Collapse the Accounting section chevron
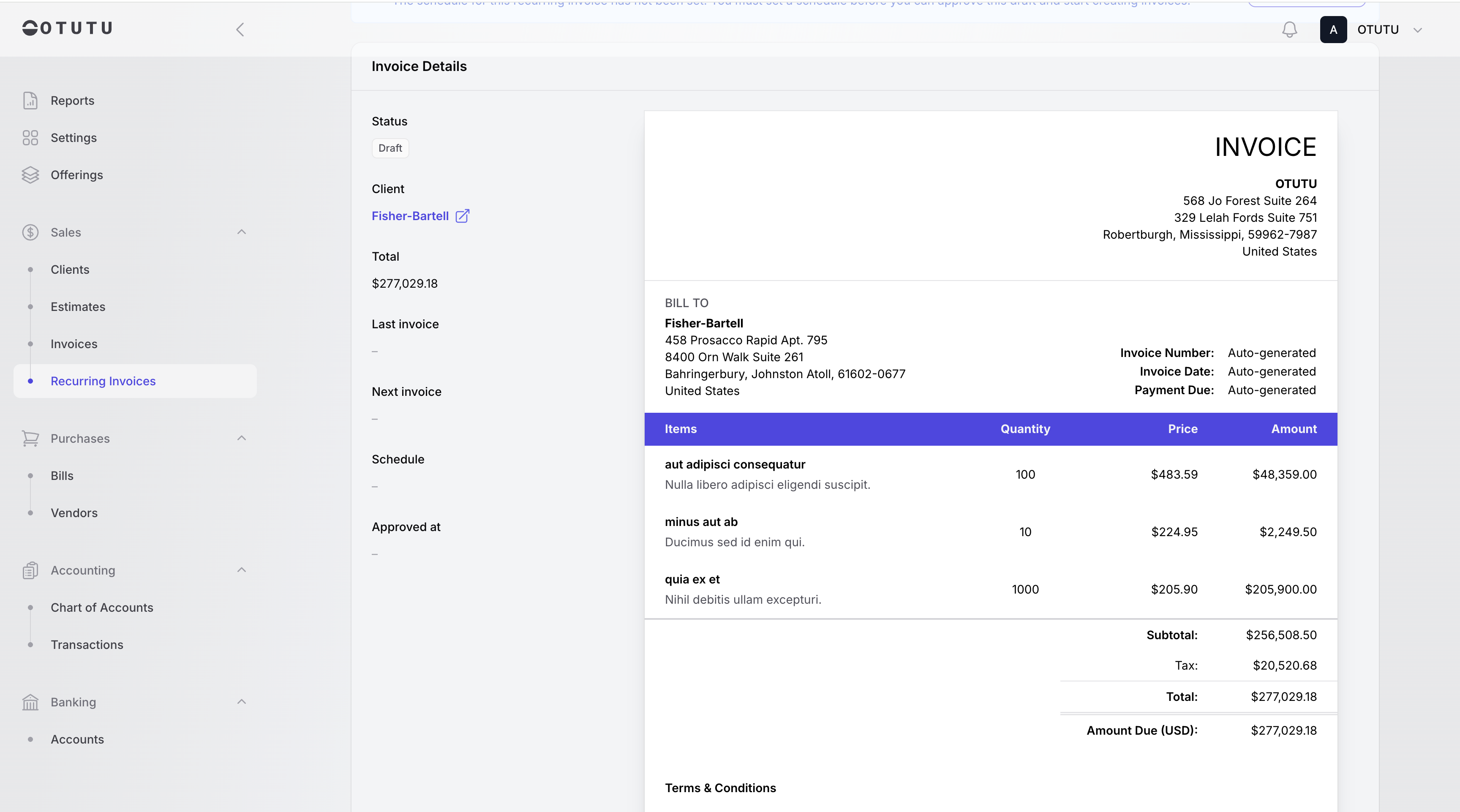 coord(242,570)
